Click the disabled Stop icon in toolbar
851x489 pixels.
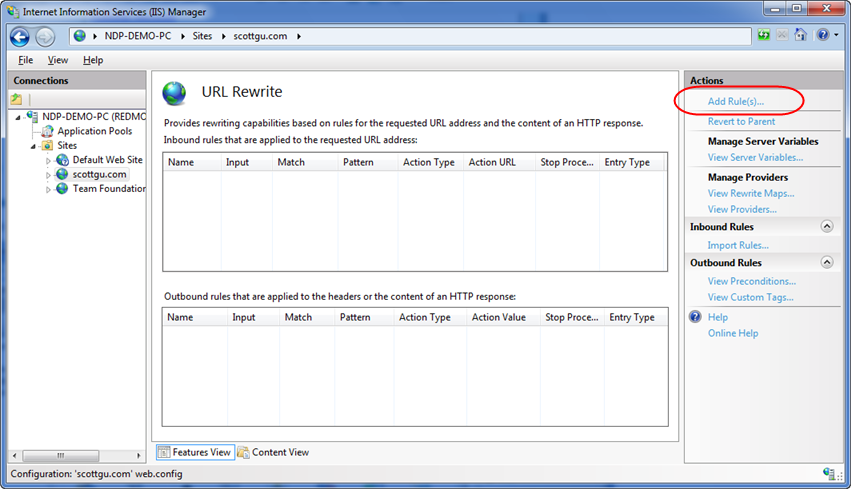point(782,35)
